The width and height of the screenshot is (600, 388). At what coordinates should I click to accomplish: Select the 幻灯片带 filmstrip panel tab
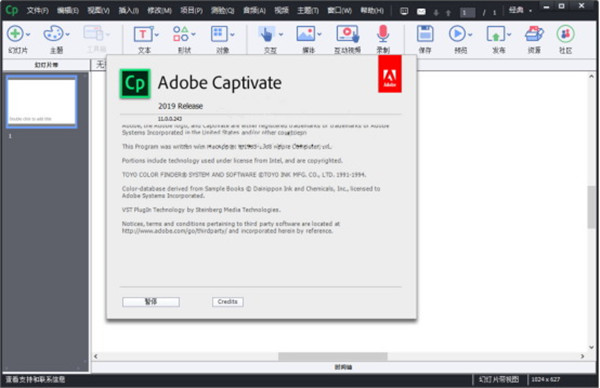pos(46,65)
